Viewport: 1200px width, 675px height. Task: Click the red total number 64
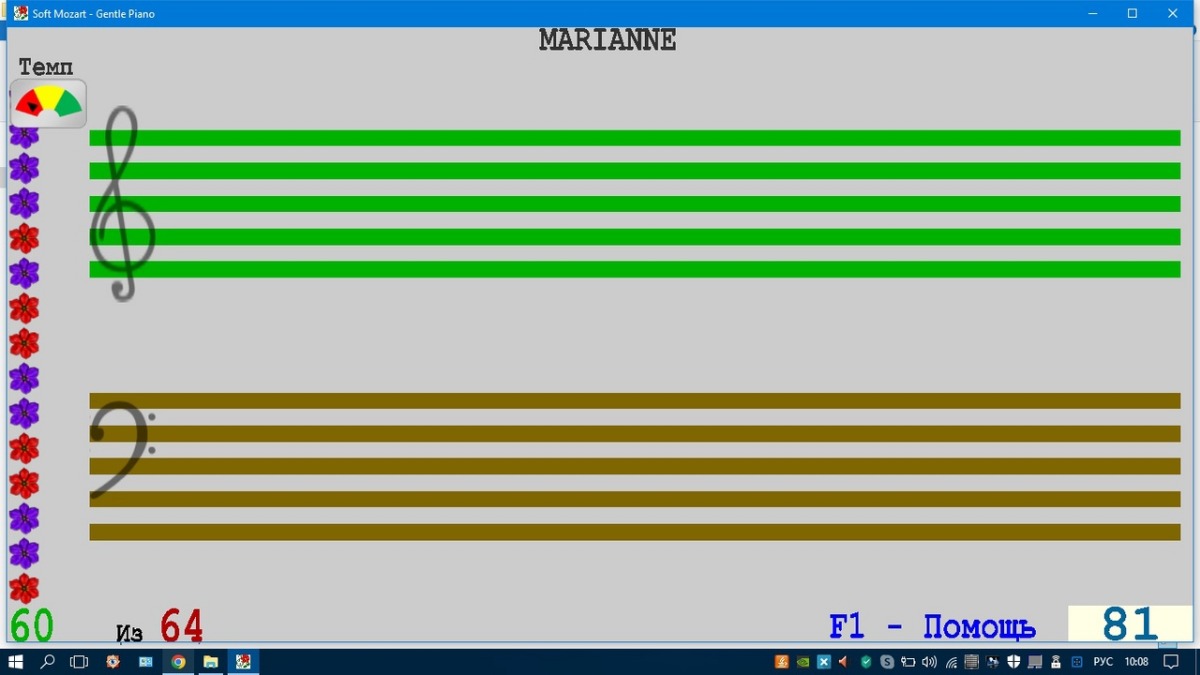181,627
